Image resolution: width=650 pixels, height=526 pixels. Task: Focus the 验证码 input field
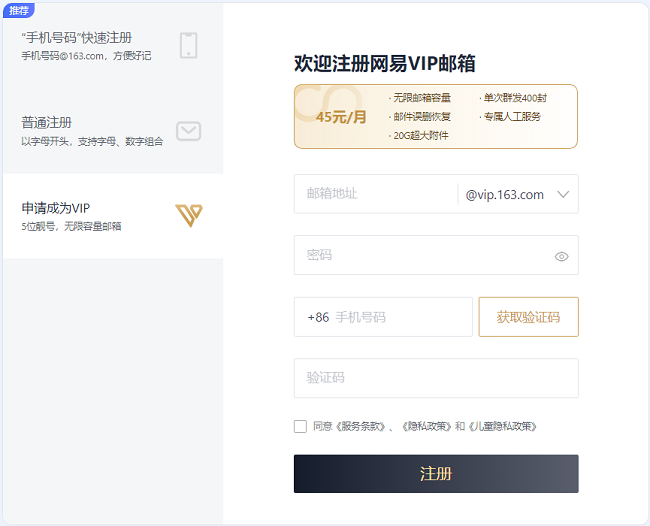pyautogui.click(x=436, y=378)
